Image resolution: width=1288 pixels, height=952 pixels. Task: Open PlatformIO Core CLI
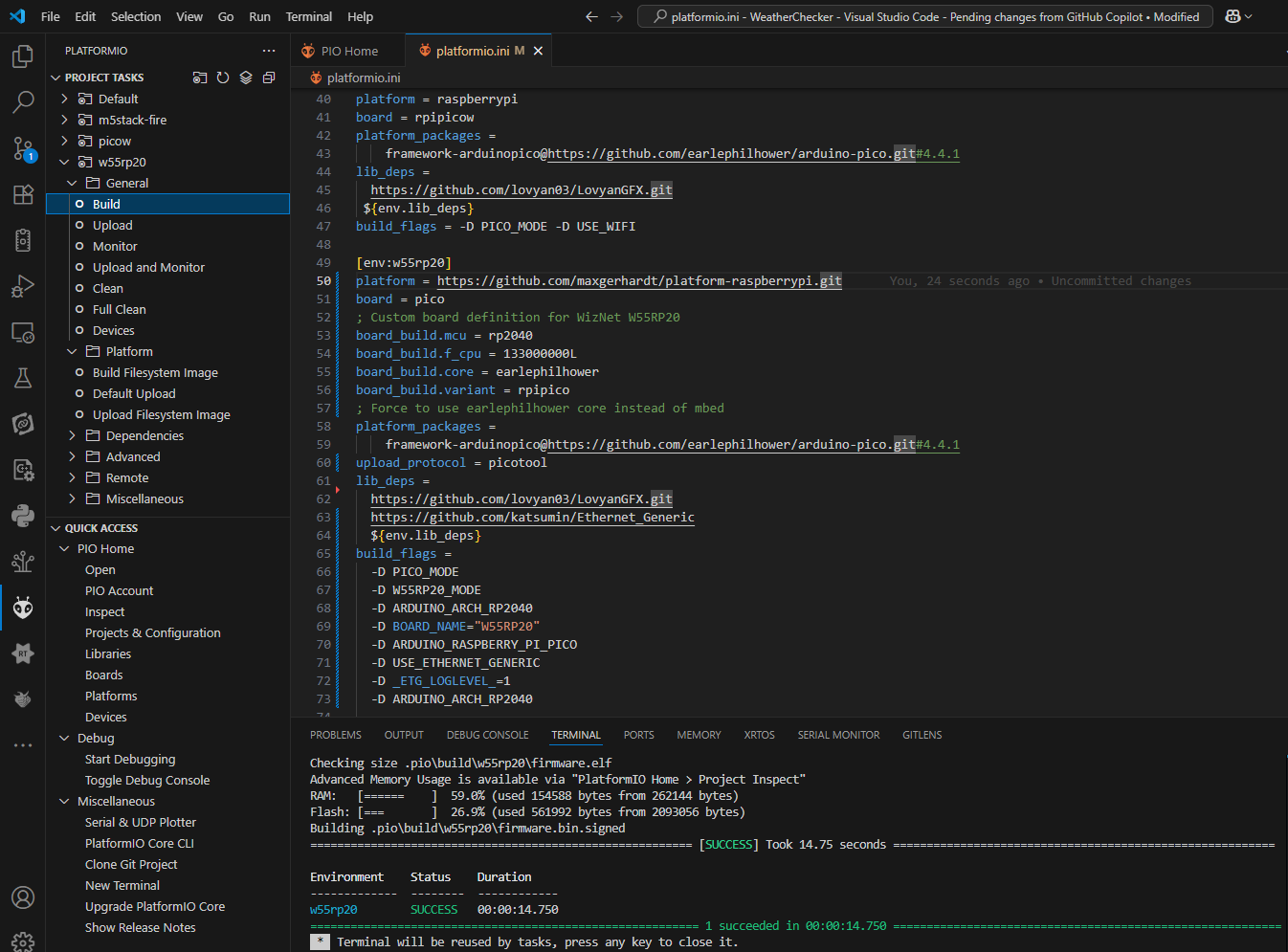pos(139,843)
